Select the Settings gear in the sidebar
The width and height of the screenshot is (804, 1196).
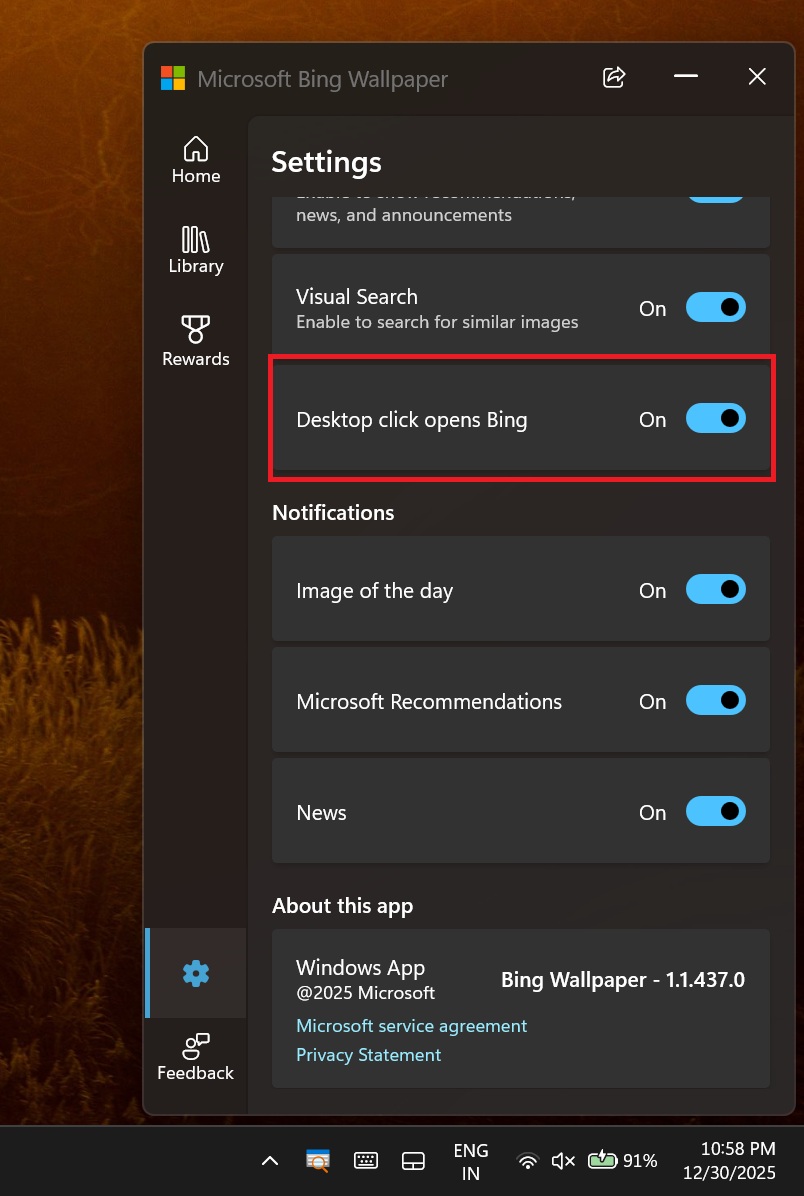[195, 972]
